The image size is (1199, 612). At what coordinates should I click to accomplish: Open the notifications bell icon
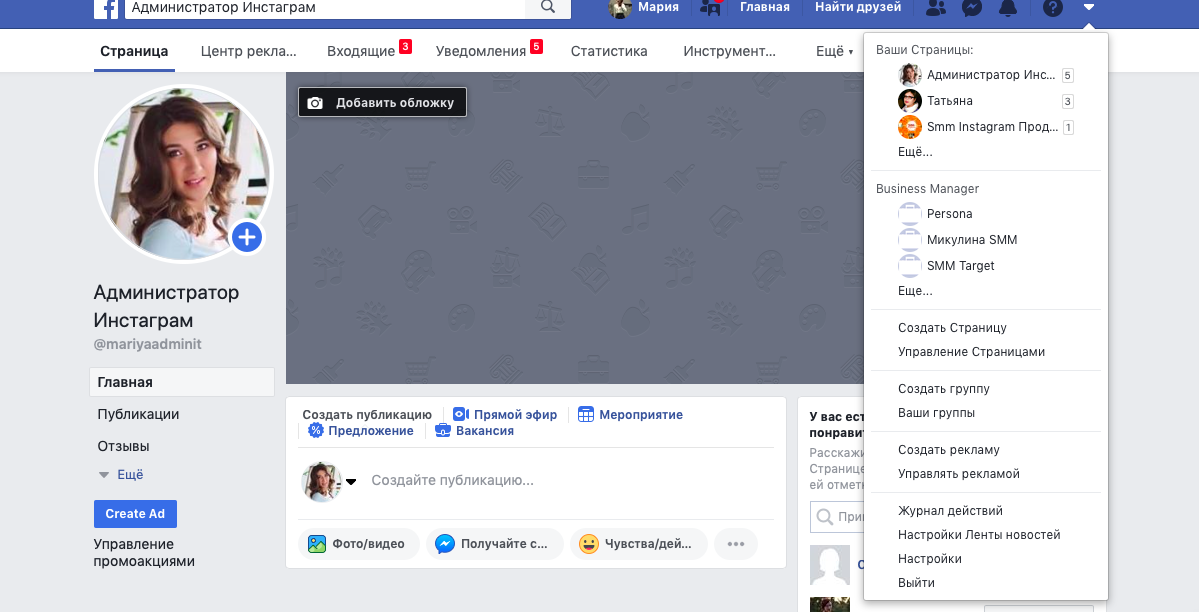pyautogui.click(x=1009, y=8)
